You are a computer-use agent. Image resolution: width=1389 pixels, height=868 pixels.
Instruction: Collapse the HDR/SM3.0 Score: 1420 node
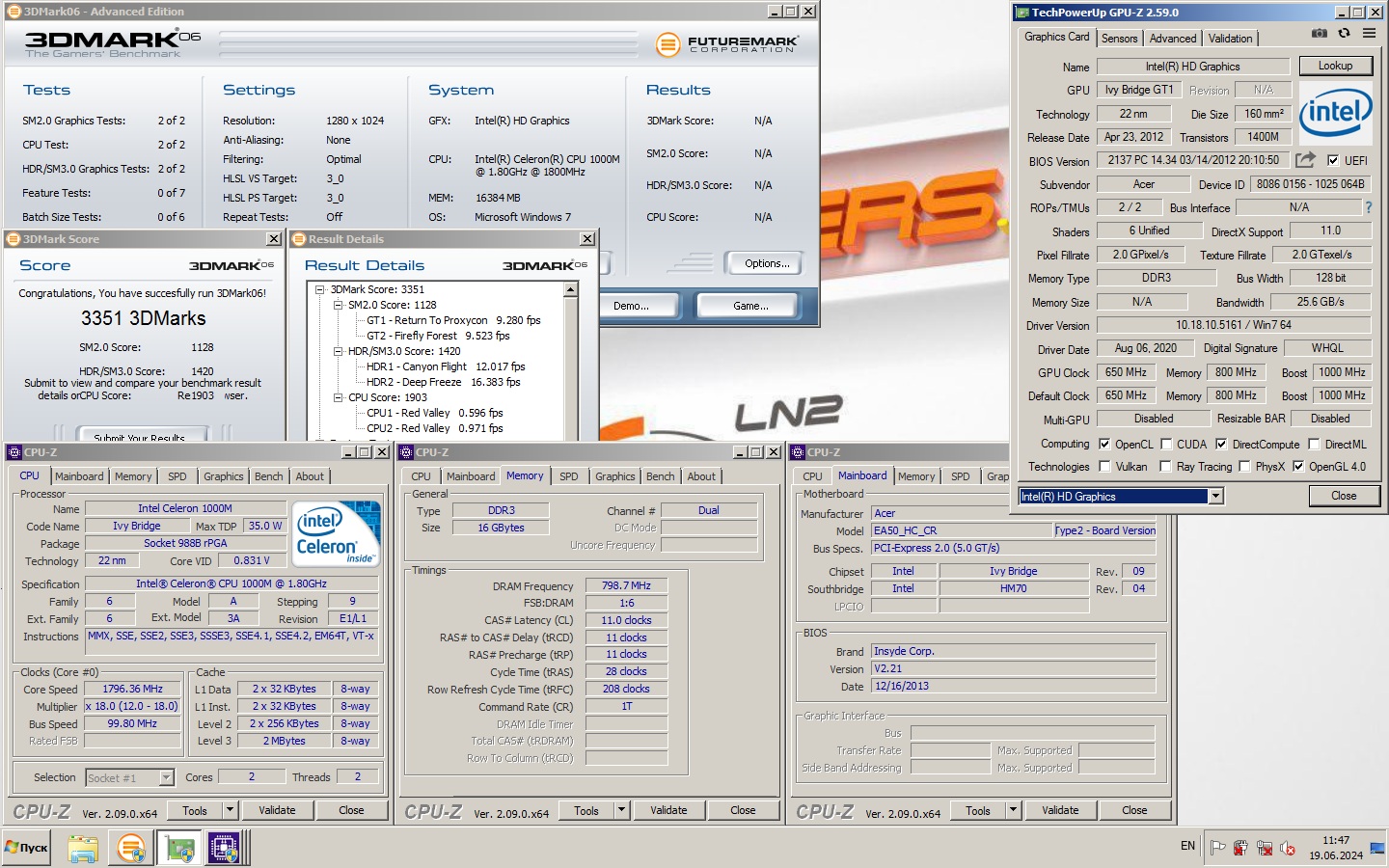click(339, 351)
